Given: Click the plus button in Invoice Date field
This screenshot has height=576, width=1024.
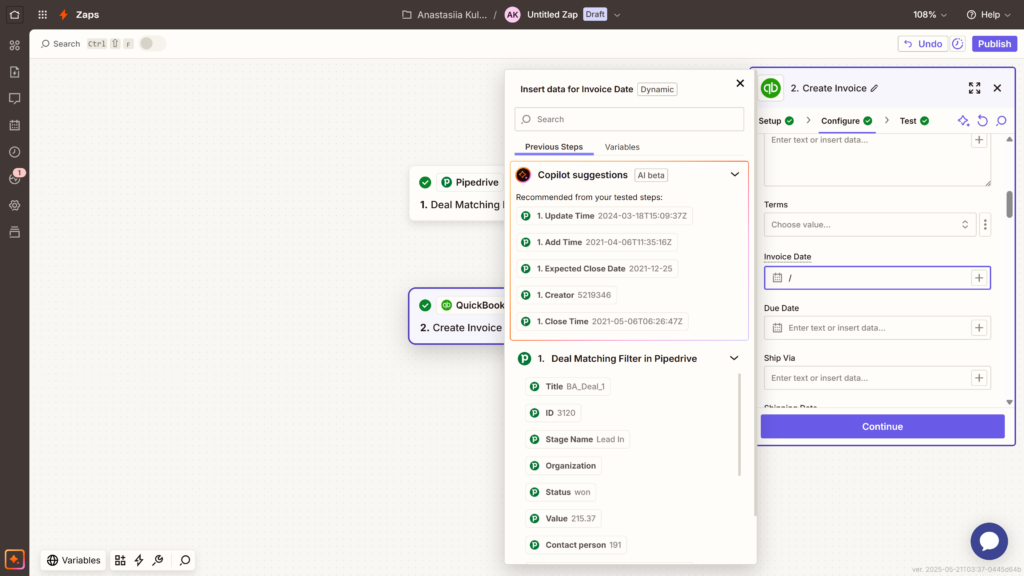Looking at the screenshot, I should (x=979, y=278).
